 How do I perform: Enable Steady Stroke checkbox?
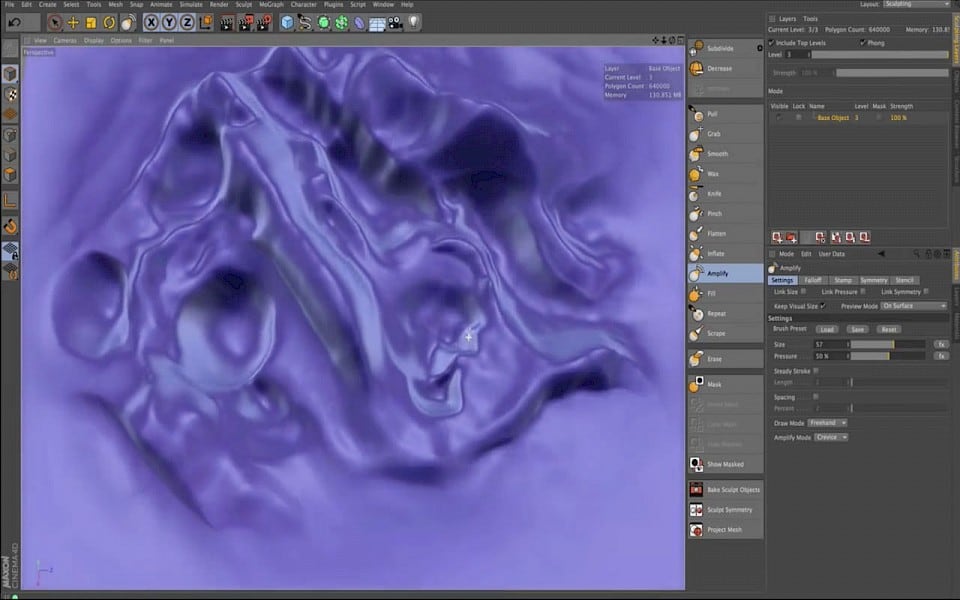point(816,371)
